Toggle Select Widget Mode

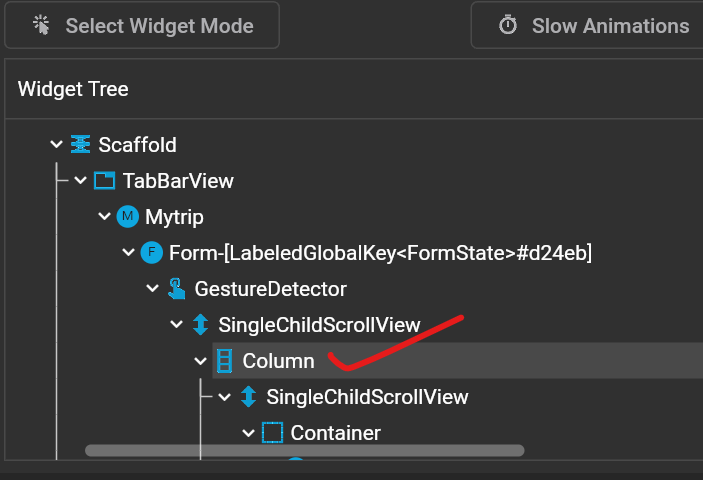(142, 26)
